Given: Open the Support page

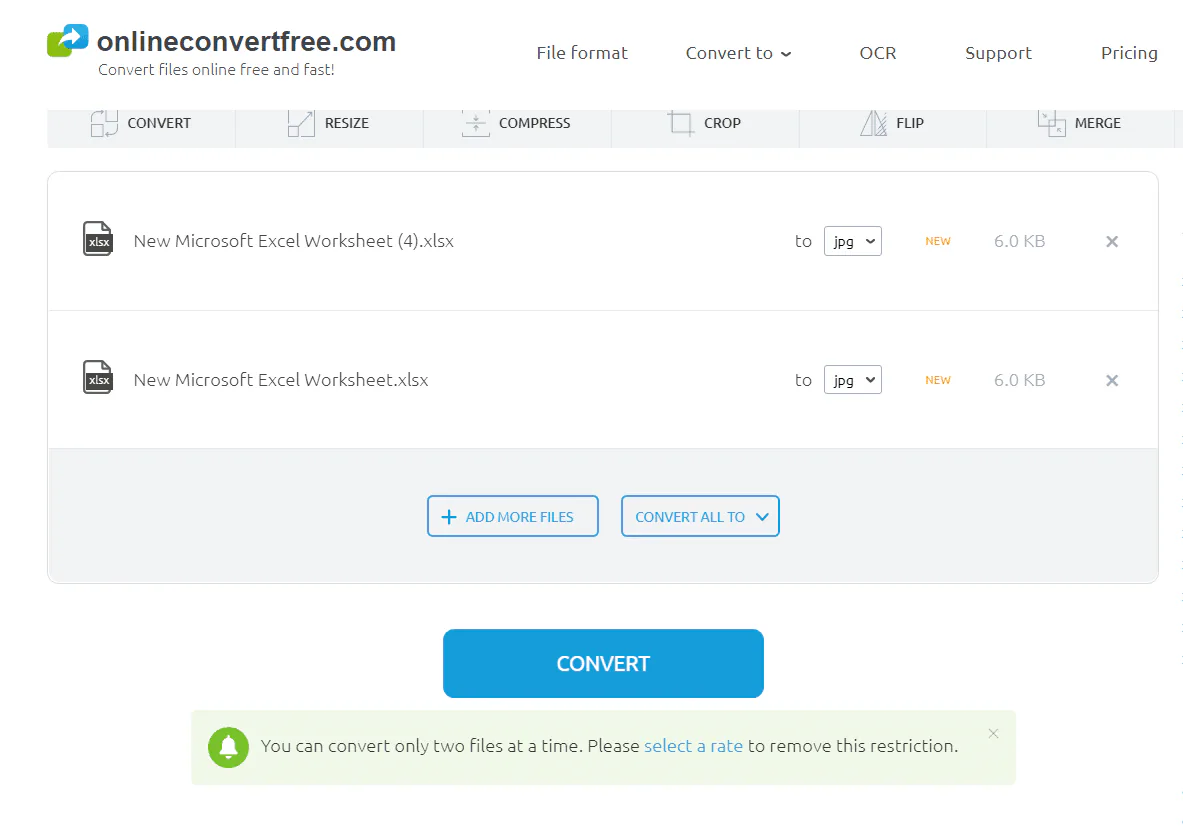Looking at the screenshot, I should tap(998, 54).
